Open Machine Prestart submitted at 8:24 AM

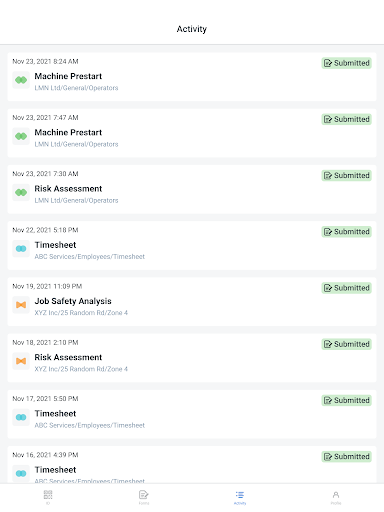click(x=192, y=77)
